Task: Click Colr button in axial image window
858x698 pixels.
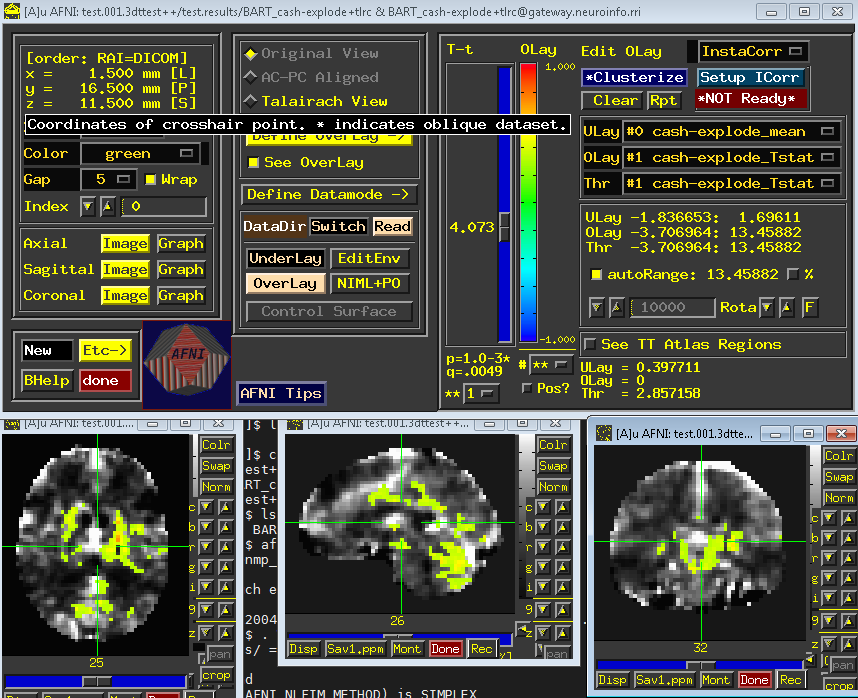Action: 216,445
